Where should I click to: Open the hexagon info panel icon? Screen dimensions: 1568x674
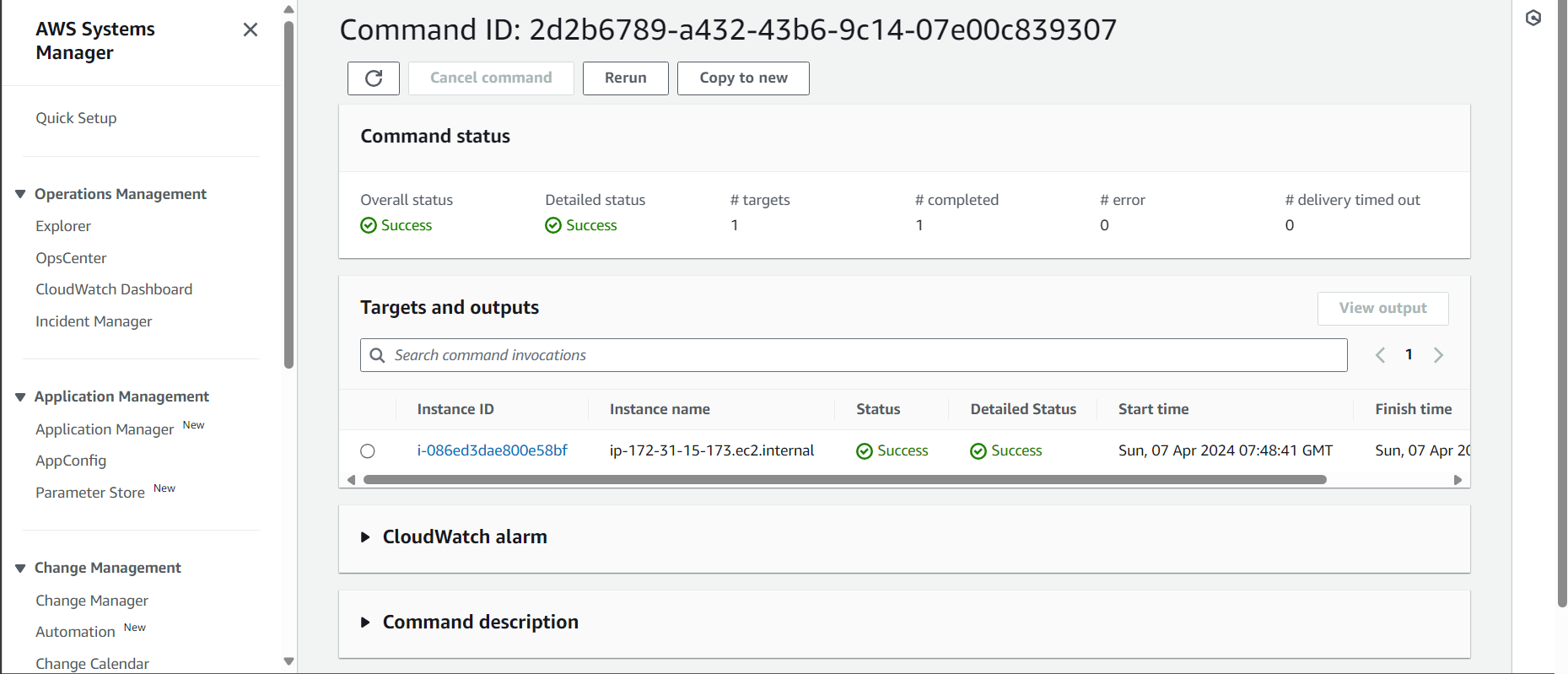click(1533, 18)
